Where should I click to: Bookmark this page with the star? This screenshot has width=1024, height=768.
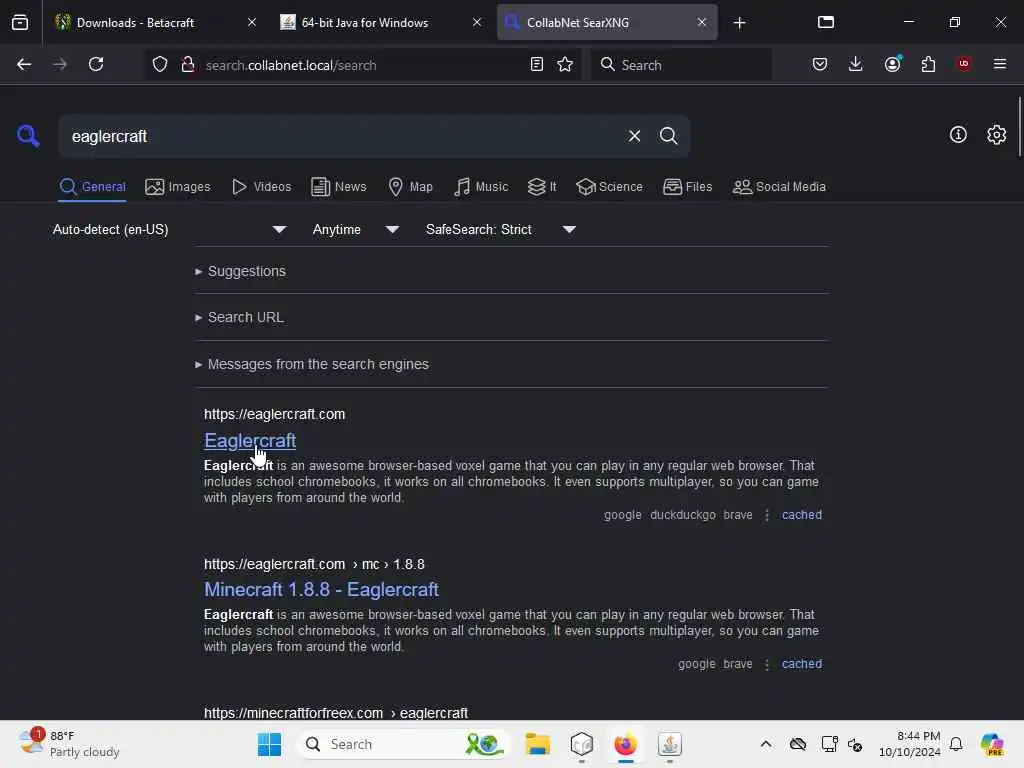pyautogui.click(x=565, y=64)
